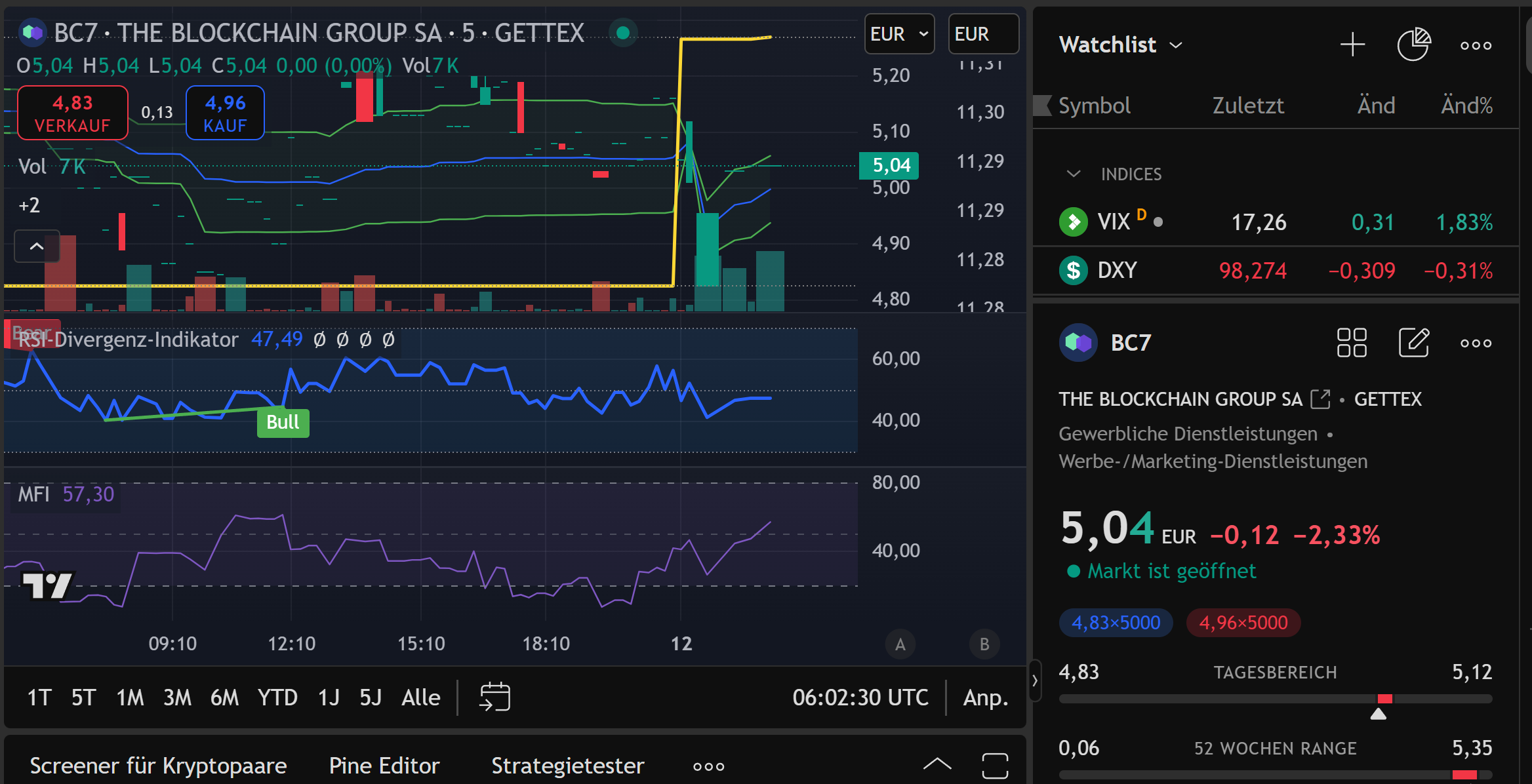
Task: Sort watchlist by Symbol column header
Action: (x=1094, y=106)
